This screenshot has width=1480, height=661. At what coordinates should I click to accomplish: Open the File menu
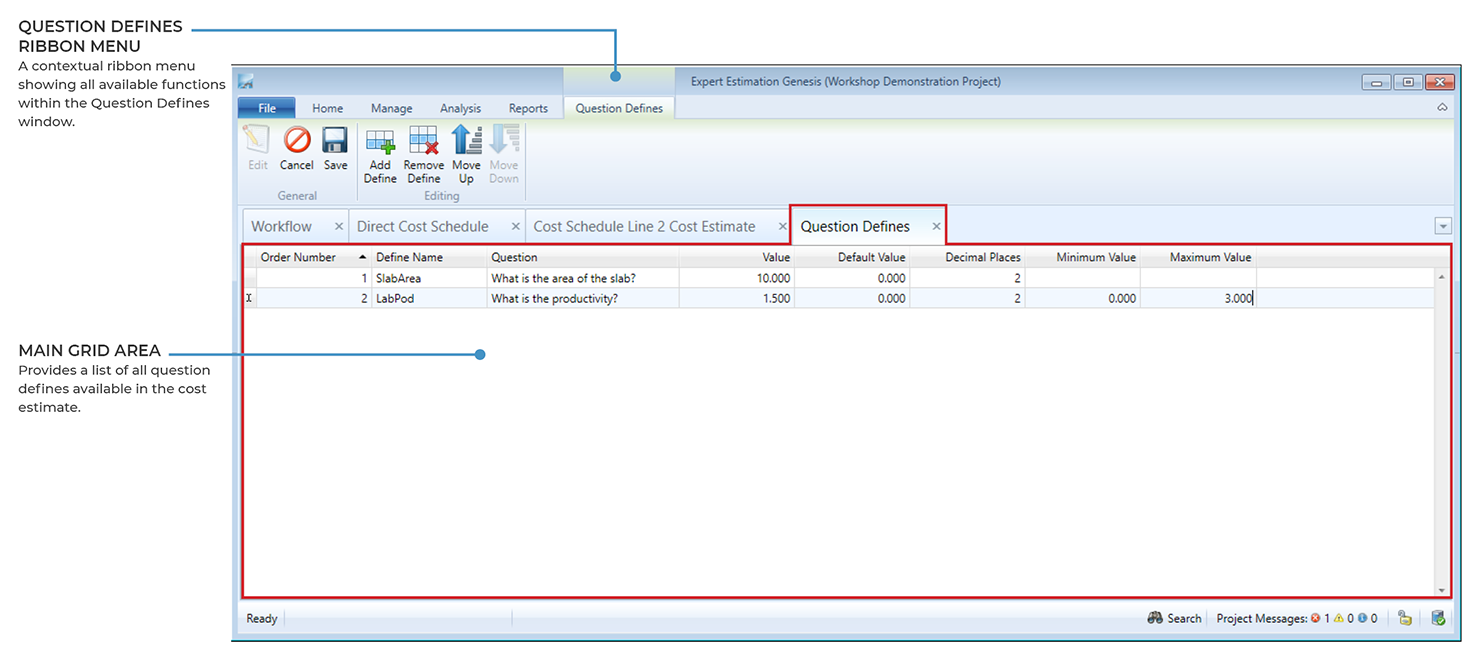pos(267,108)
